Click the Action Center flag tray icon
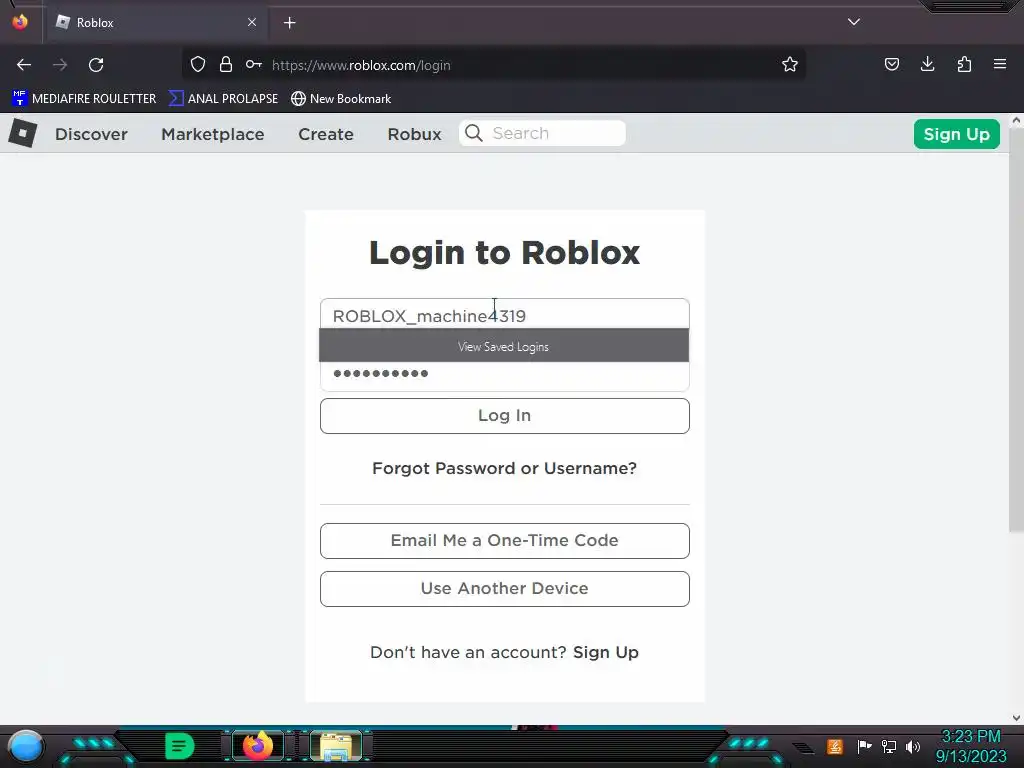The image size is (1024, 768). (x=864, y=746)
